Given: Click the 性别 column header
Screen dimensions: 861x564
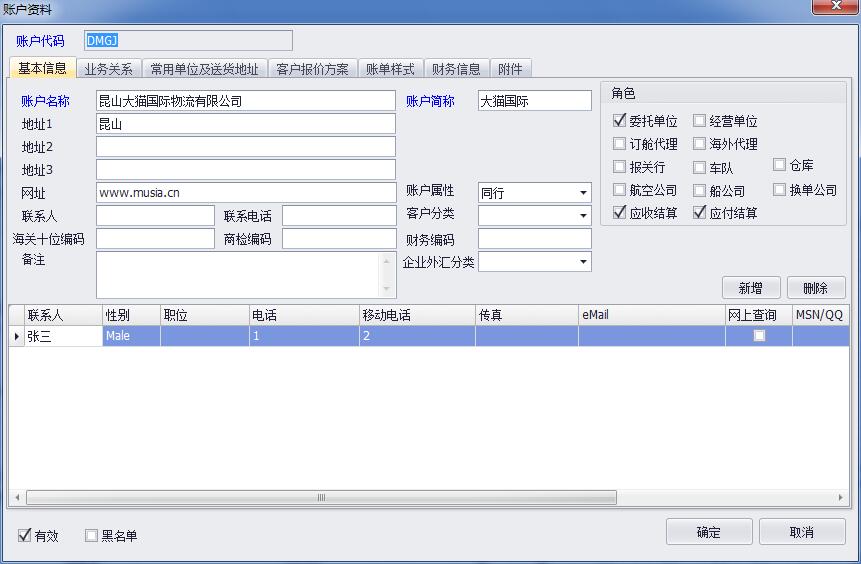Looking at the screenshot, I should pos(131,315).
